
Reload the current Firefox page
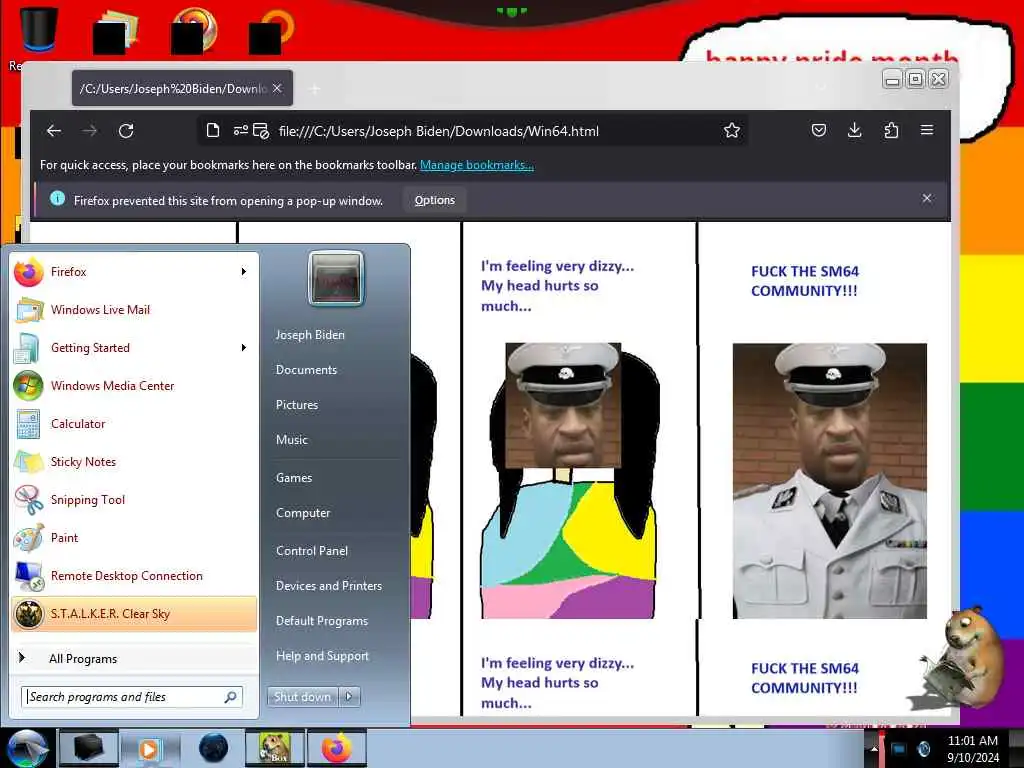click(126, 131)
